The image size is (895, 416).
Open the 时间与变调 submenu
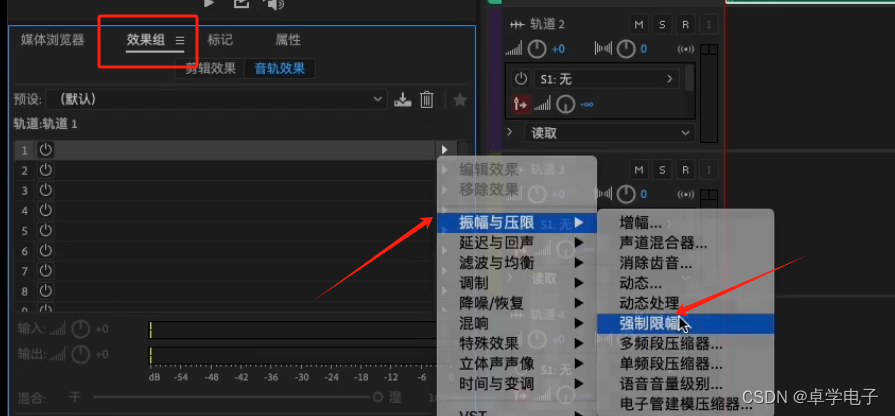[x=517, y=383]
